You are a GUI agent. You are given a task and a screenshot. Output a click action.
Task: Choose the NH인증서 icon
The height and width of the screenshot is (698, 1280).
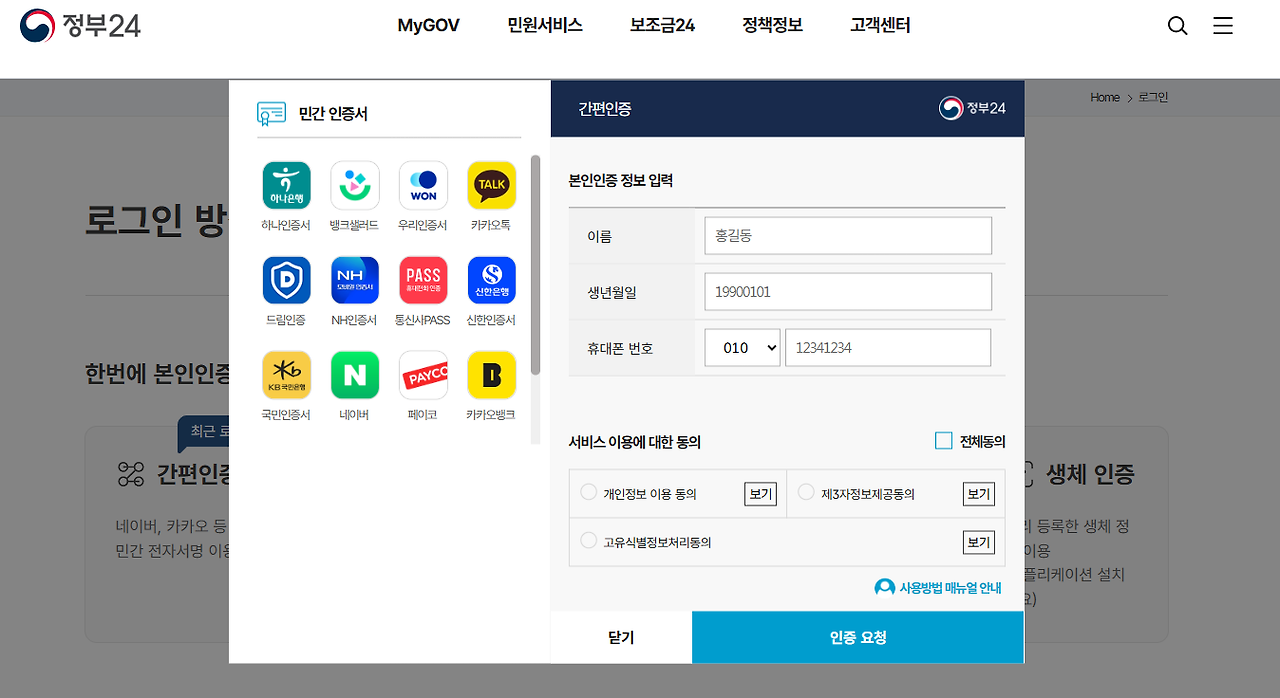[x=355, y=281]
